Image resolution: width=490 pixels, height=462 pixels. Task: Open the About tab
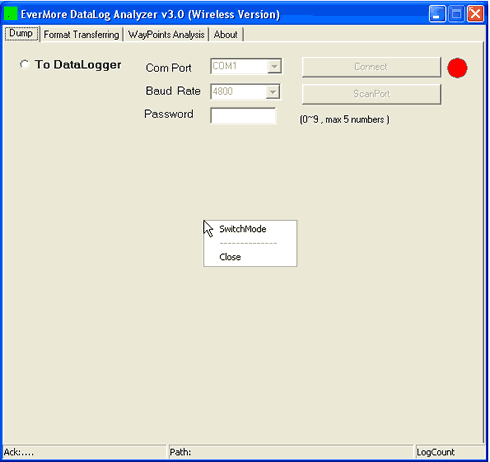click(226, 34)
